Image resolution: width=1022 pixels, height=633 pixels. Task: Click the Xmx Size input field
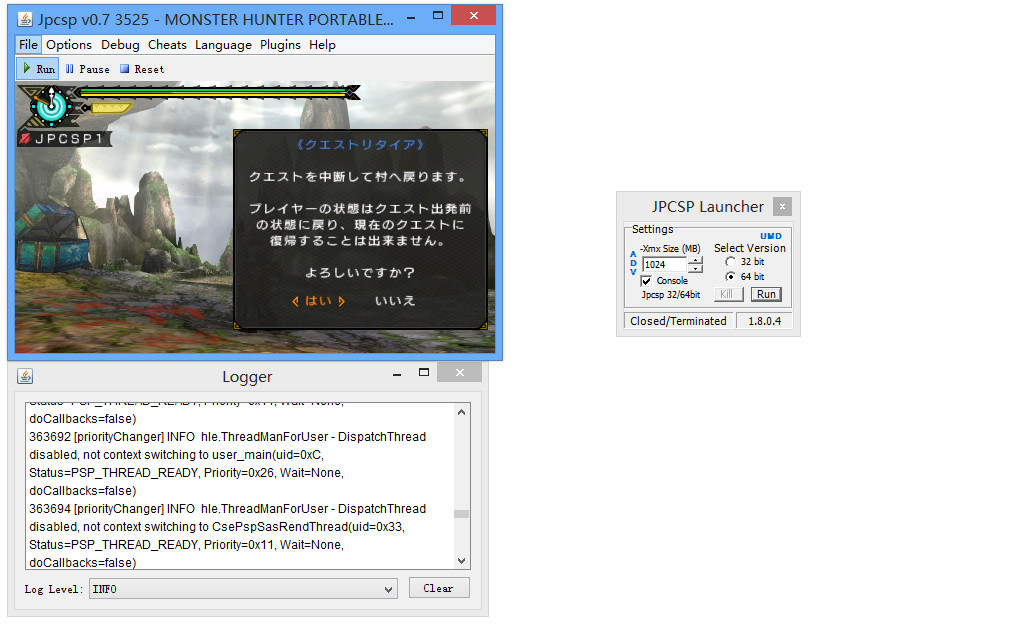click(664, 265)
